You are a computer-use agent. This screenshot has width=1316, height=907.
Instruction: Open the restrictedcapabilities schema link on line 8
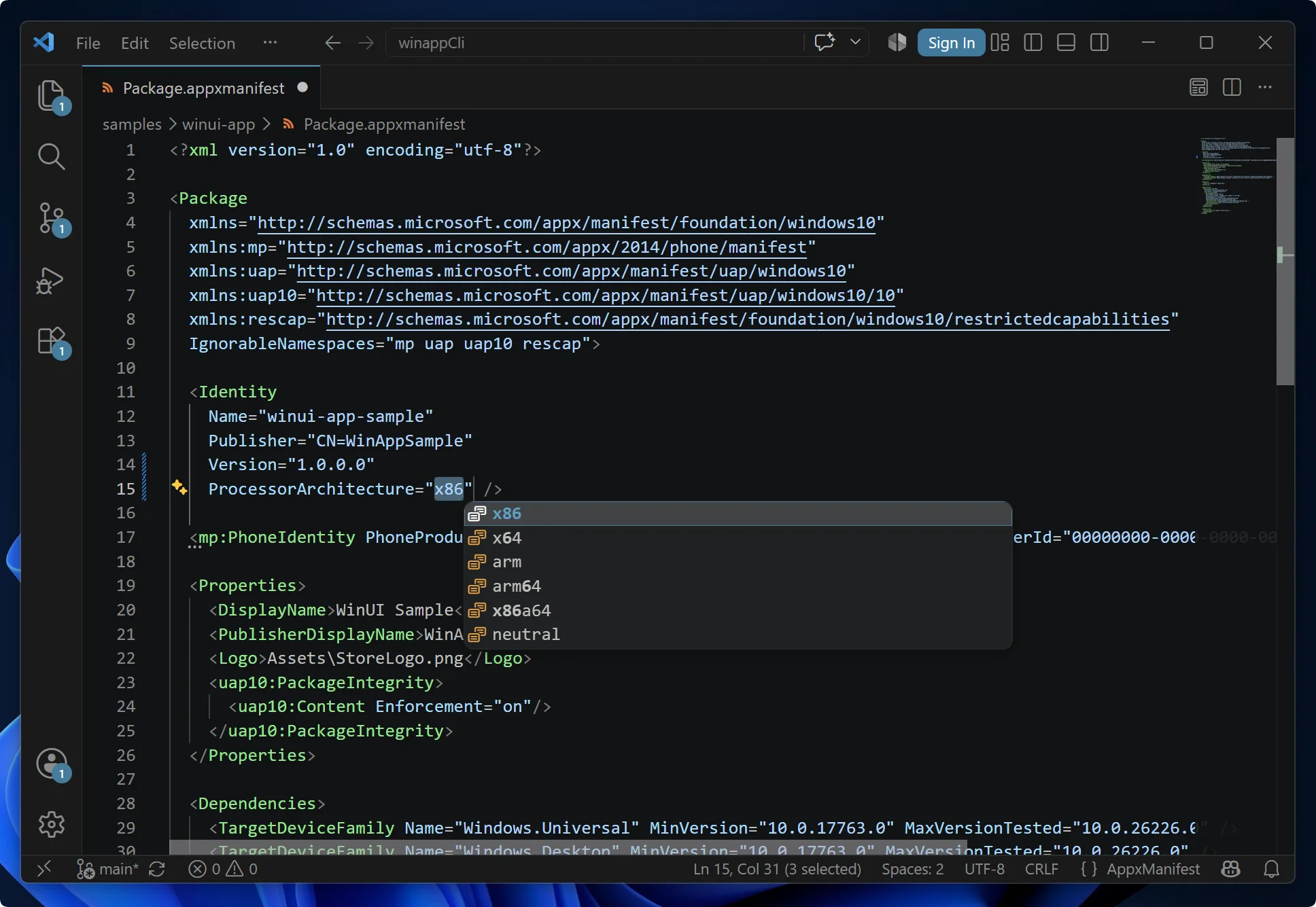click(x=748, y=319)
